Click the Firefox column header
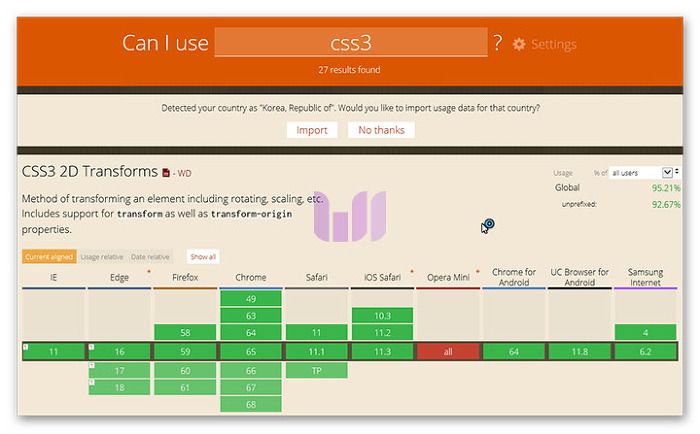The width and height of the screenshot is (700, 434). (185, 277)
